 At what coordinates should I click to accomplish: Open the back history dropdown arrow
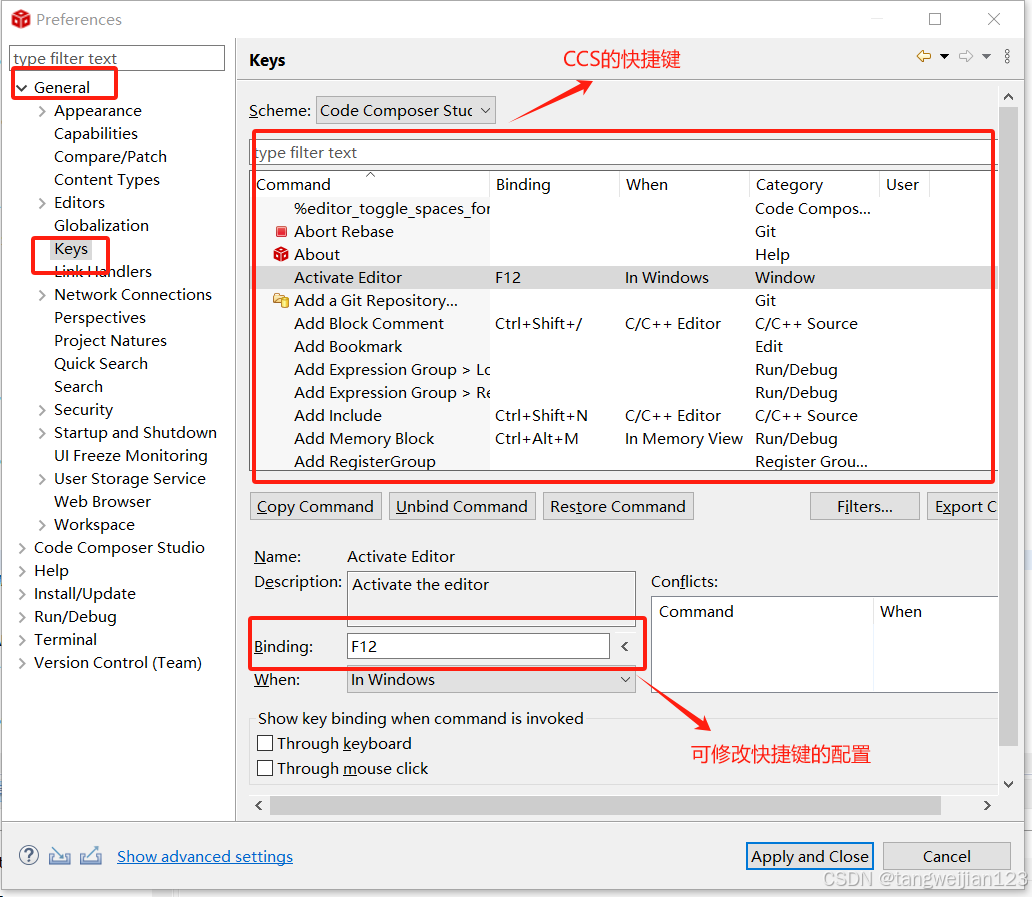tap(944, 57)
